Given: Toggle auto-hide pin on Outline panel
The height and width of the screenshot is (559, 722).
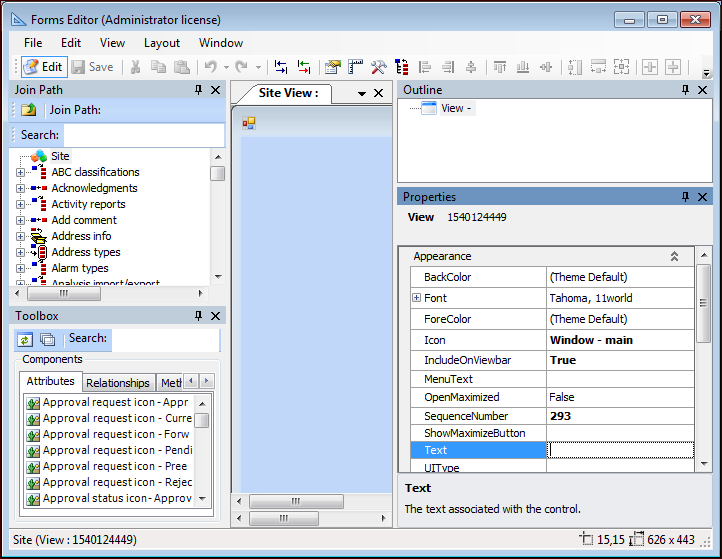Looking at the screenshot, I should pos(685,90).
